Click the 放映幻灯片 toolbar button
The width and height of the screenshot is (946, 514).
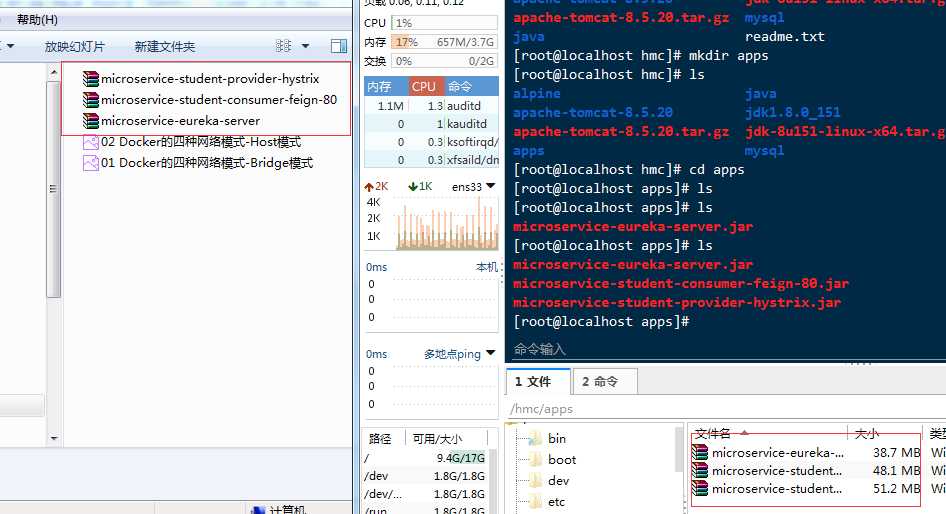tap(75, 46)
